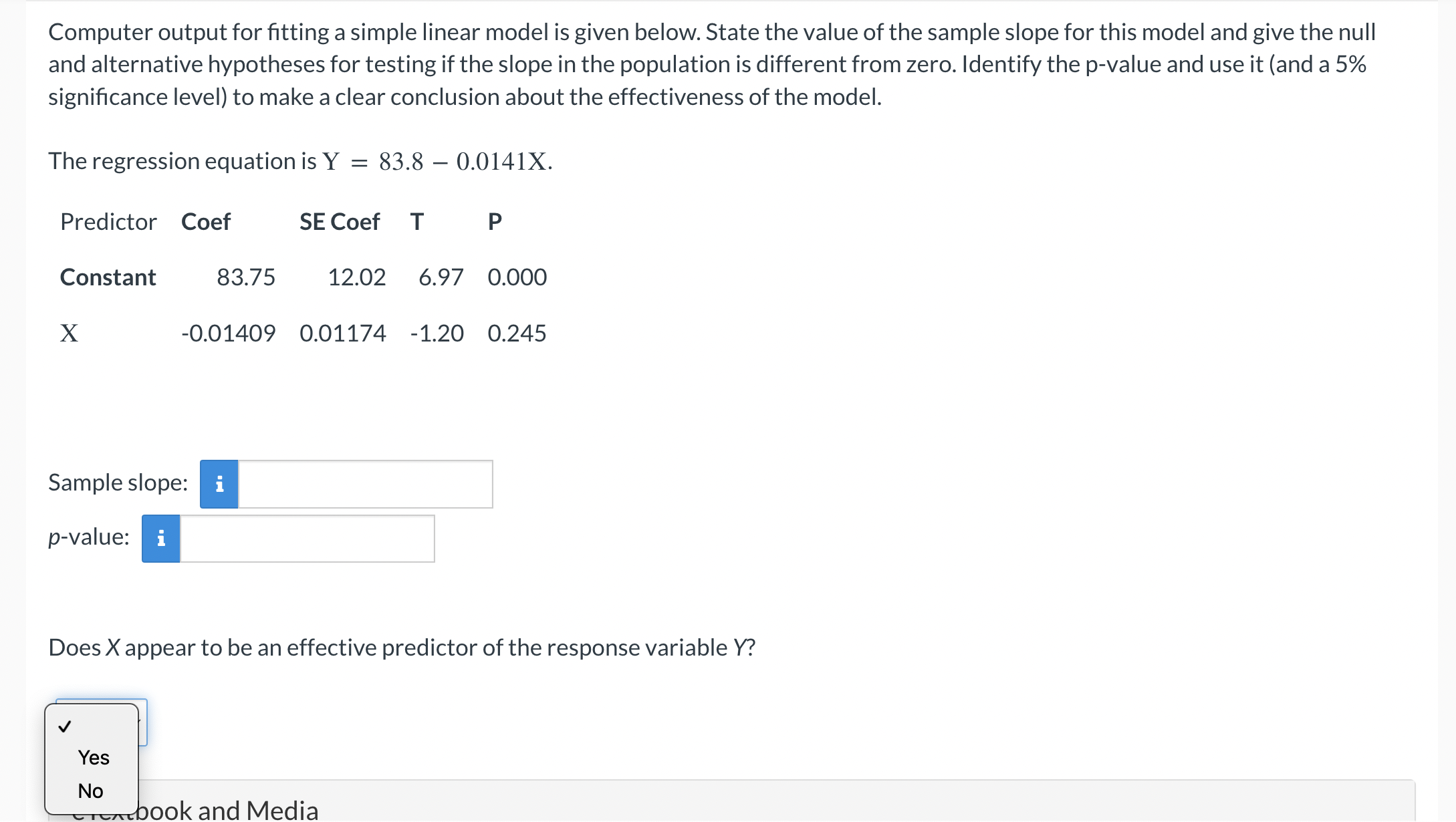Choose the blank option with the checkmark
Screen dimensions: 1456x822
[64, 727]
